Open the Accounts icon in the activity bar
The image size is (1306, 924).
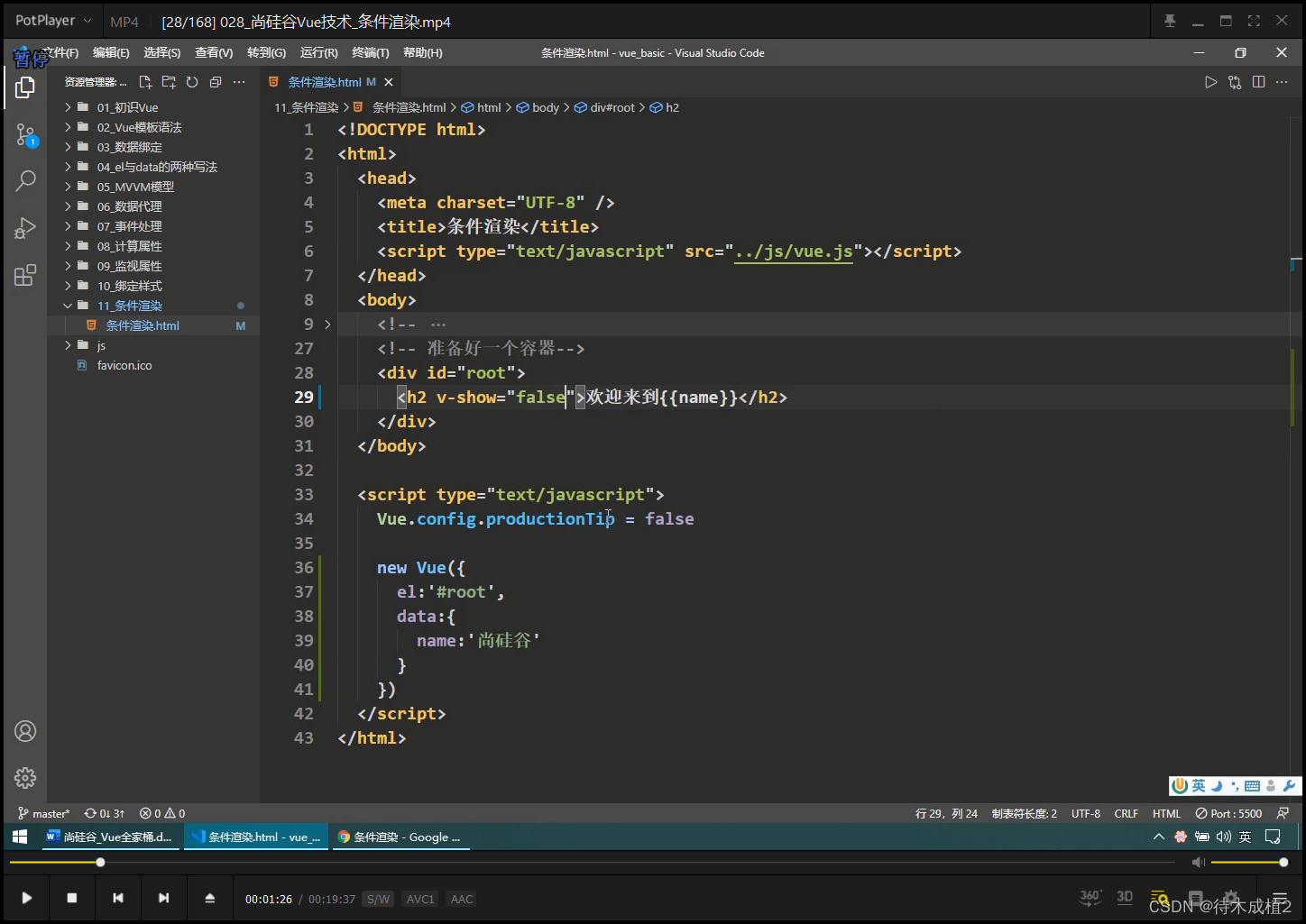pyautogui.click(x=25, y=731)
